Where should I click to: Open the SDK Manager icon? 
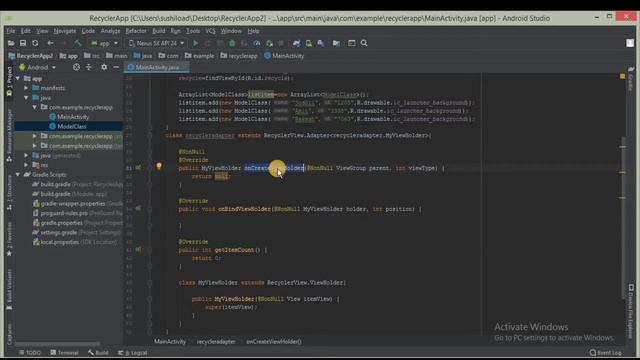click(x=321, y=43)
